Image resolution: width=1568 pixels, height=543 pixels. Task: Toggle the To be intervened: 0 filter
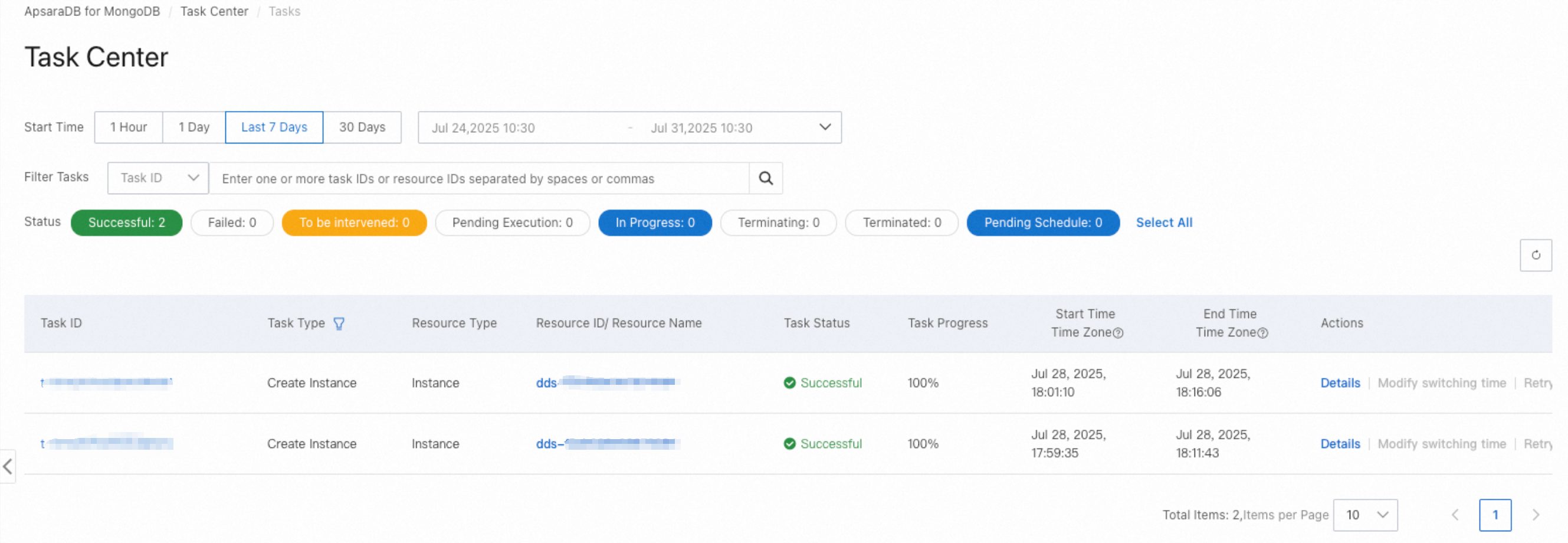[355, 223]
